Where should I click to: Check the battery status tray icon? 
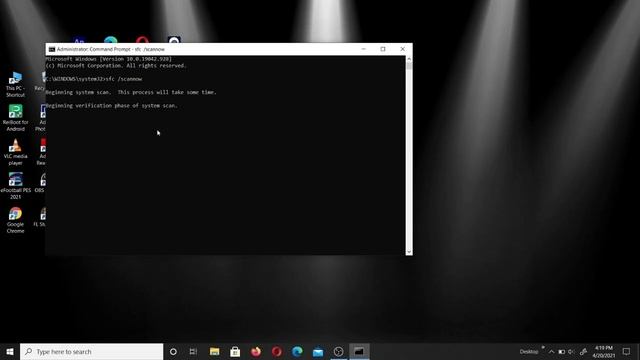pyautogui.click(x=562, y=352)
